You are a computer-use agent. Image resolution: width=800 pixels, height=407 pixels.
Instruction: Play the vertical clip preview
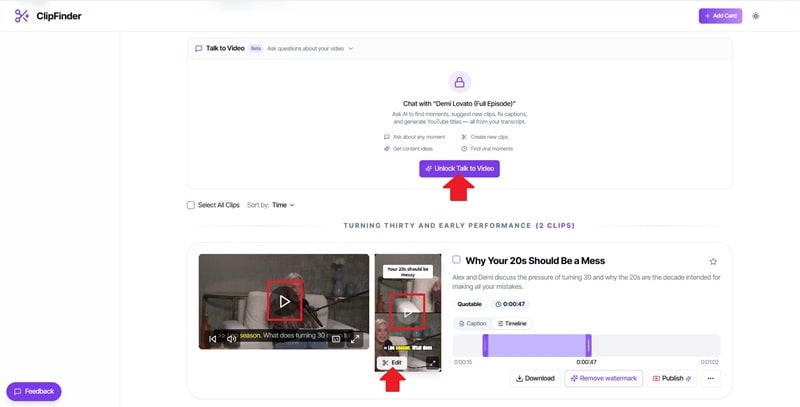pyautogui.click(x=407, y=312)
